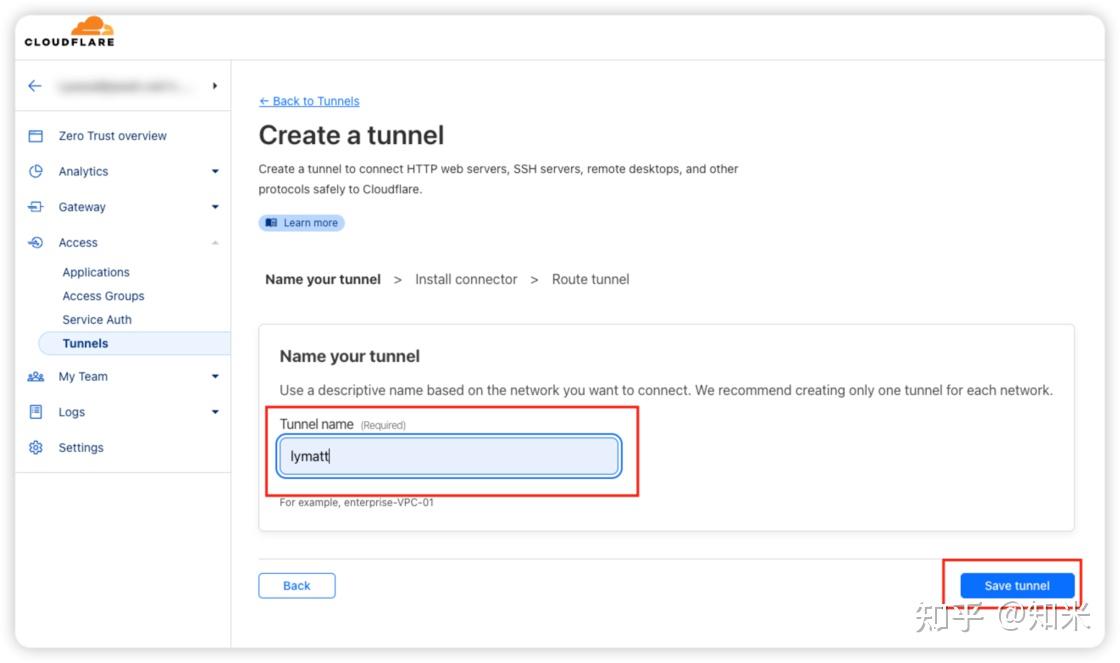The image size is (1120, 663).
Task: Open Applications under Access
Action: (96, 271)
